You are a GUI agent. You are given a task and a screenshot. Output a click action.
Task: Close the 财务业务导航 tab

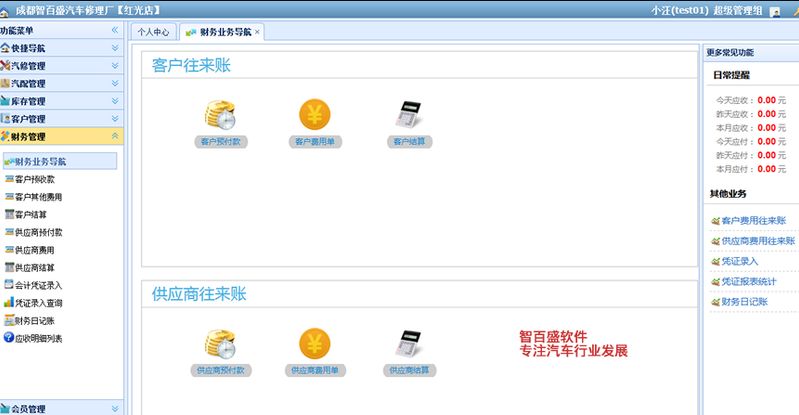pyautogui.click(x=257, y=32)
